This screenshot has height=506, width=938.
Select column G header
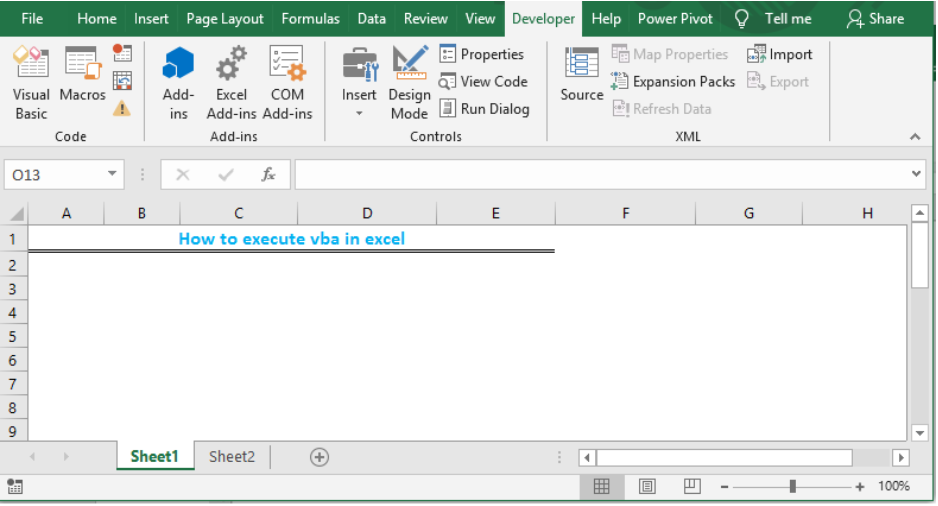click(749, 214)
